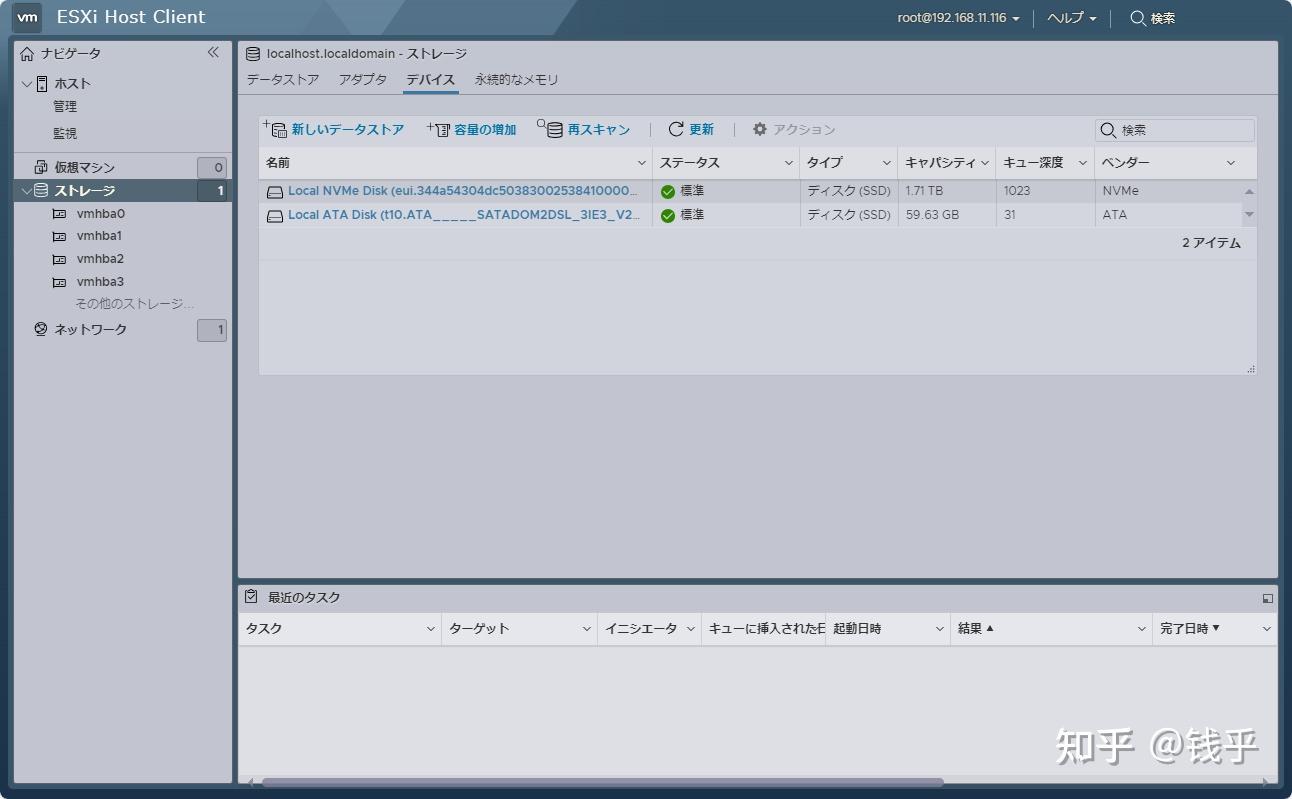Open the ステータス column dropdown menu
Image resolution: width=1292 pixels, height=799 pixels.
pyautogui.click(x=789, y=163)
